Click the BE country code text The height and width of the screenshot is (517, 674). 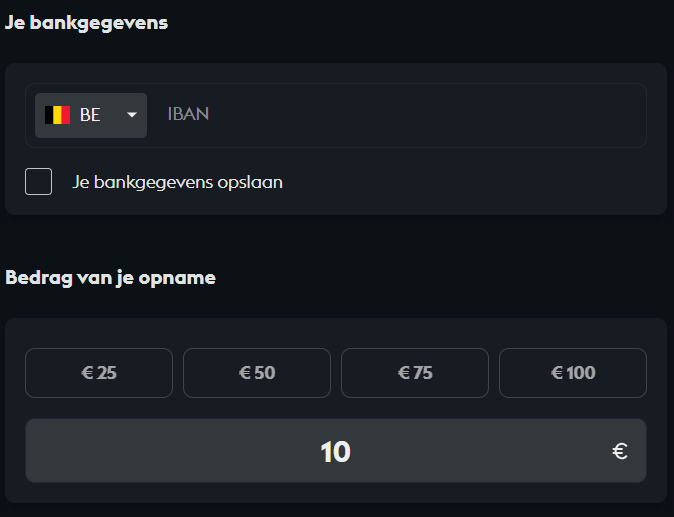pyautogui.click(x=90, y=115)
